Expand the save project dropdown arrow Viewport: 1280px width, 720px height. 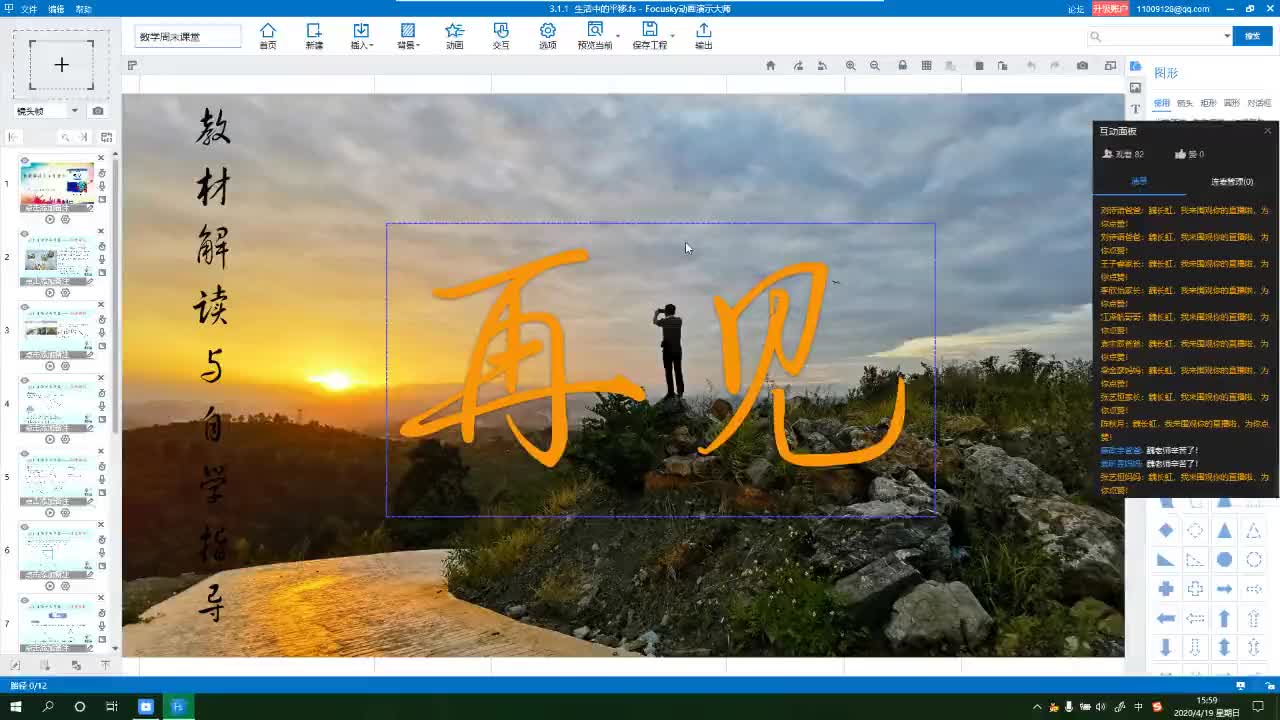(673, 36)
